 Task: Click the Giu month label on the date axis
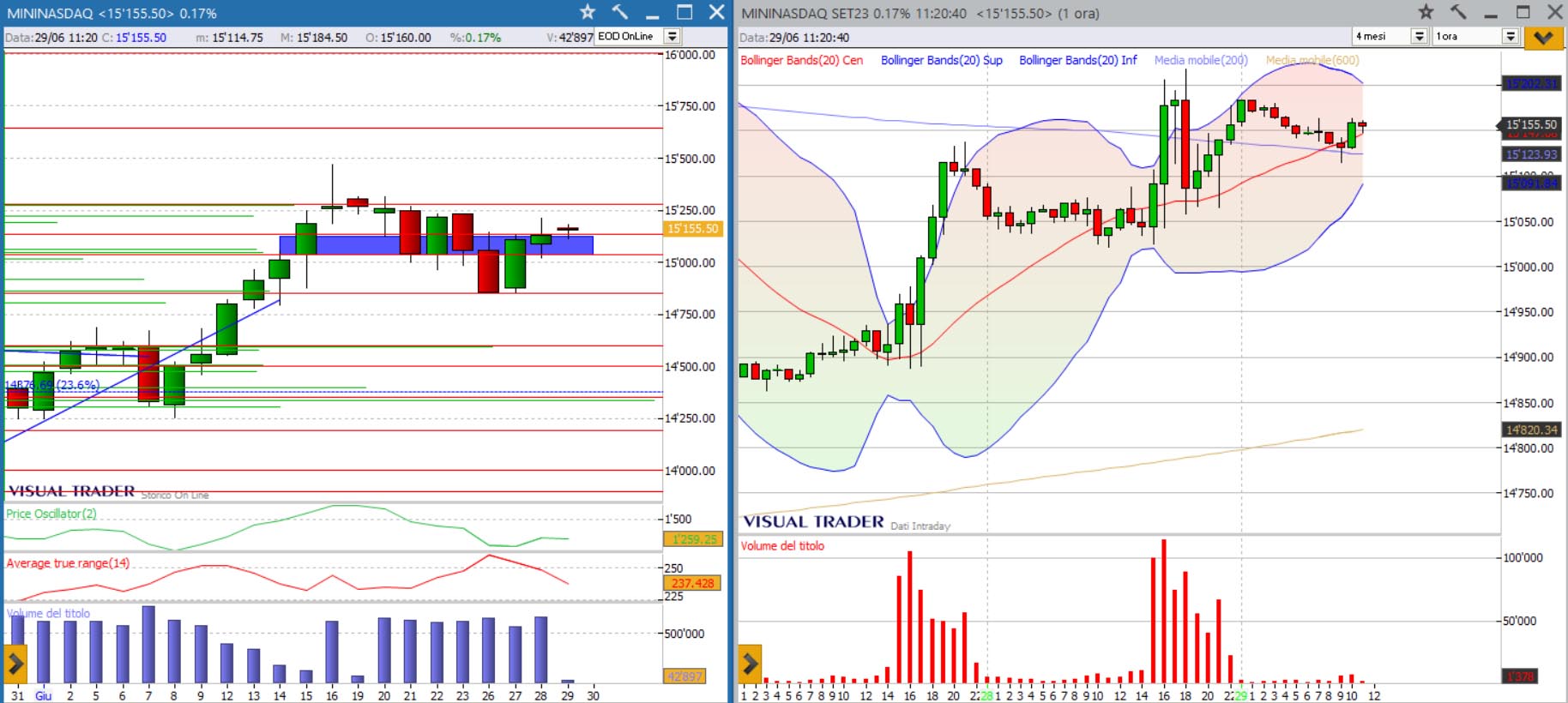[43, 695]
